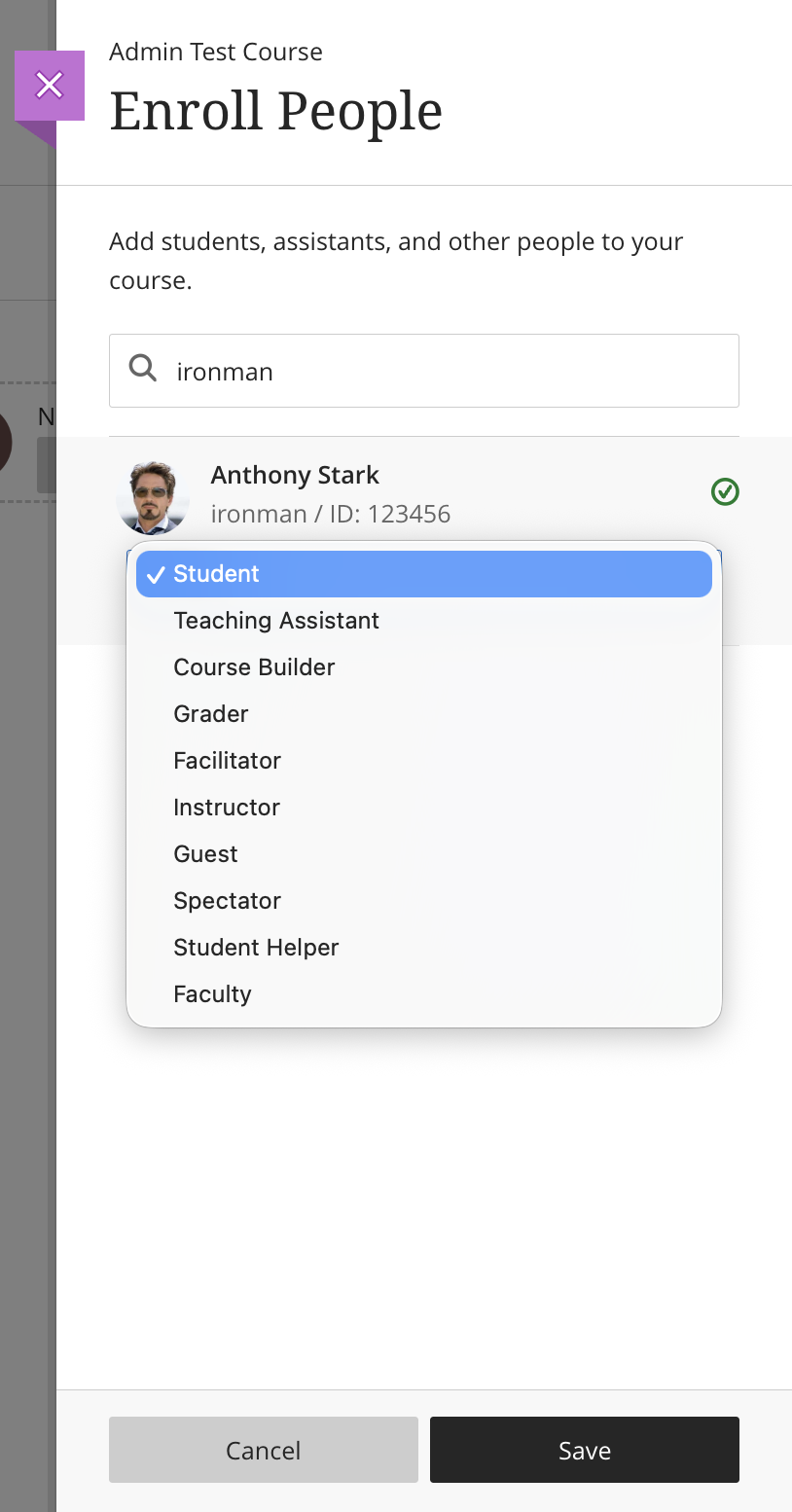Pick Guest from the role list
This screenshot has height=1512, width=792.
point(205,854)
